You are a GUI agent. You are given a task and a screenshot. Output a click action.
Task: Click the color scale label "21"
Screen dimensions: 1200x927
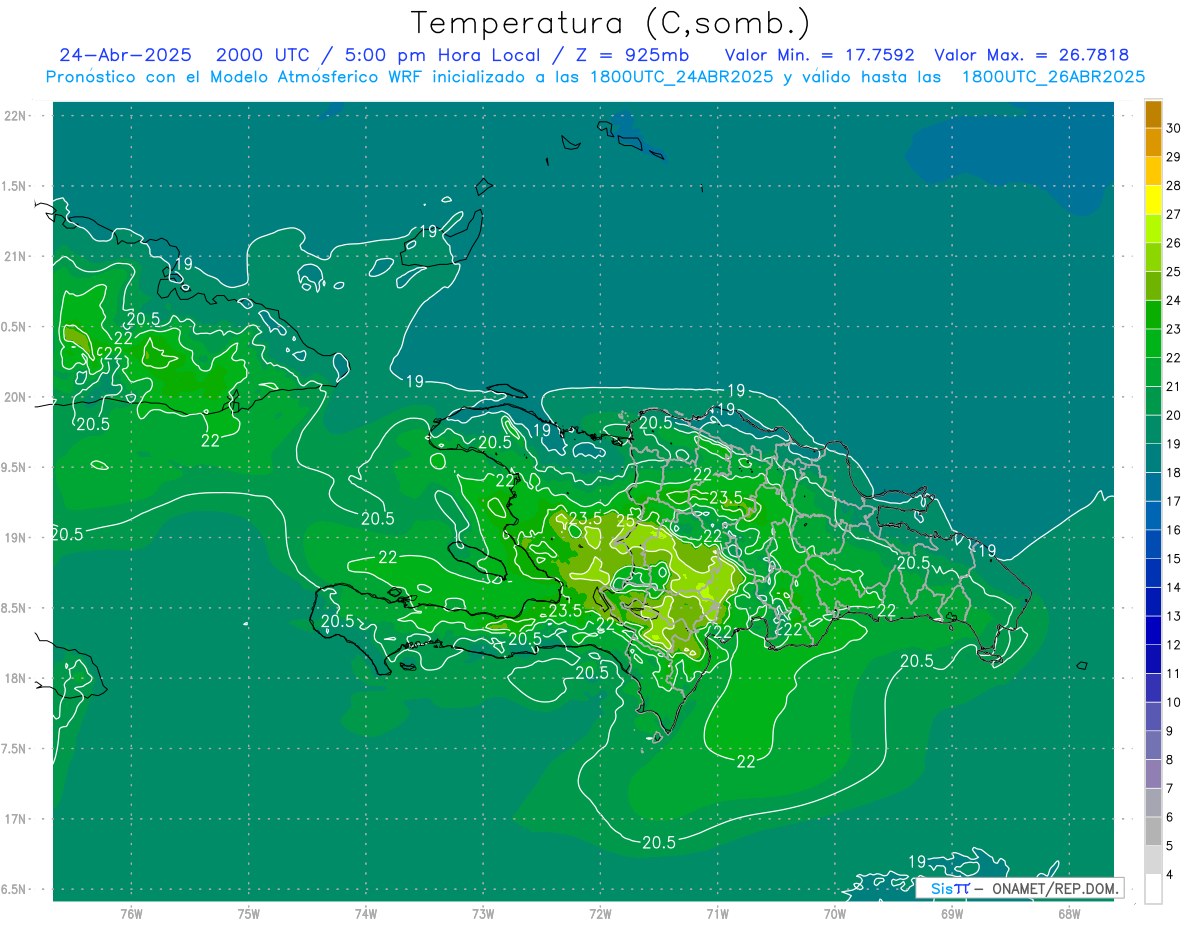(1174, 387)
